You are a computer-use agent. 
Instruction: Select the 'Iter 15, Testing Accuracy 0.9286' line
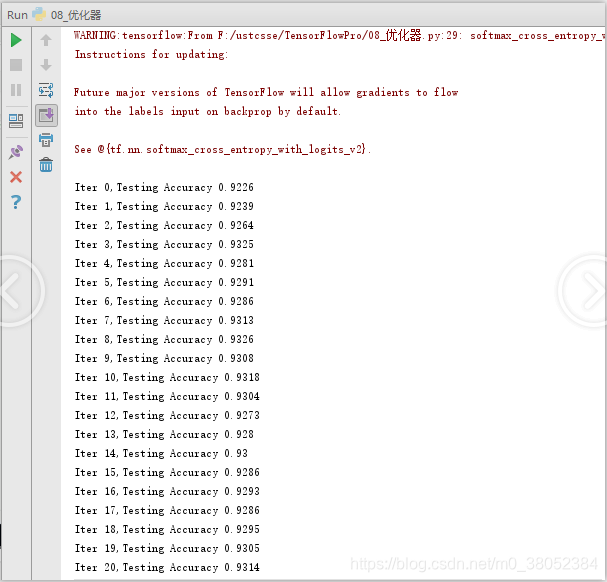(167, 472)
